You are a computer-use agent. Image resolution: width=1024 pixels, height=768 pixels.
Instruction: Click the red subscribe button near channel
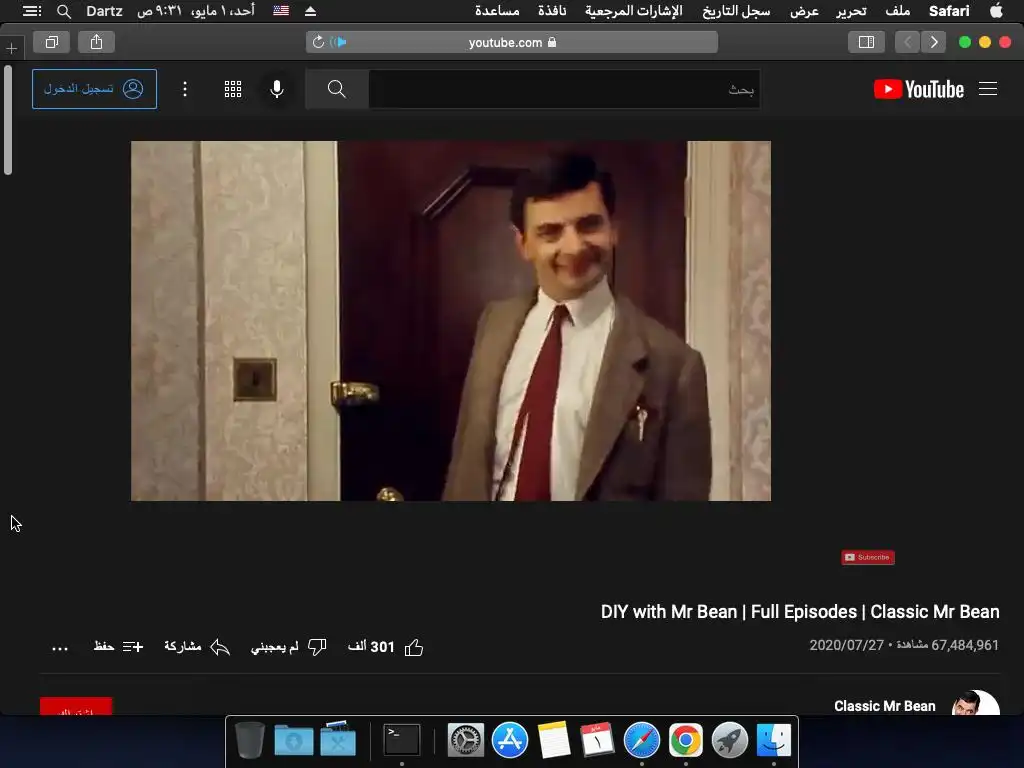(76, 707)
